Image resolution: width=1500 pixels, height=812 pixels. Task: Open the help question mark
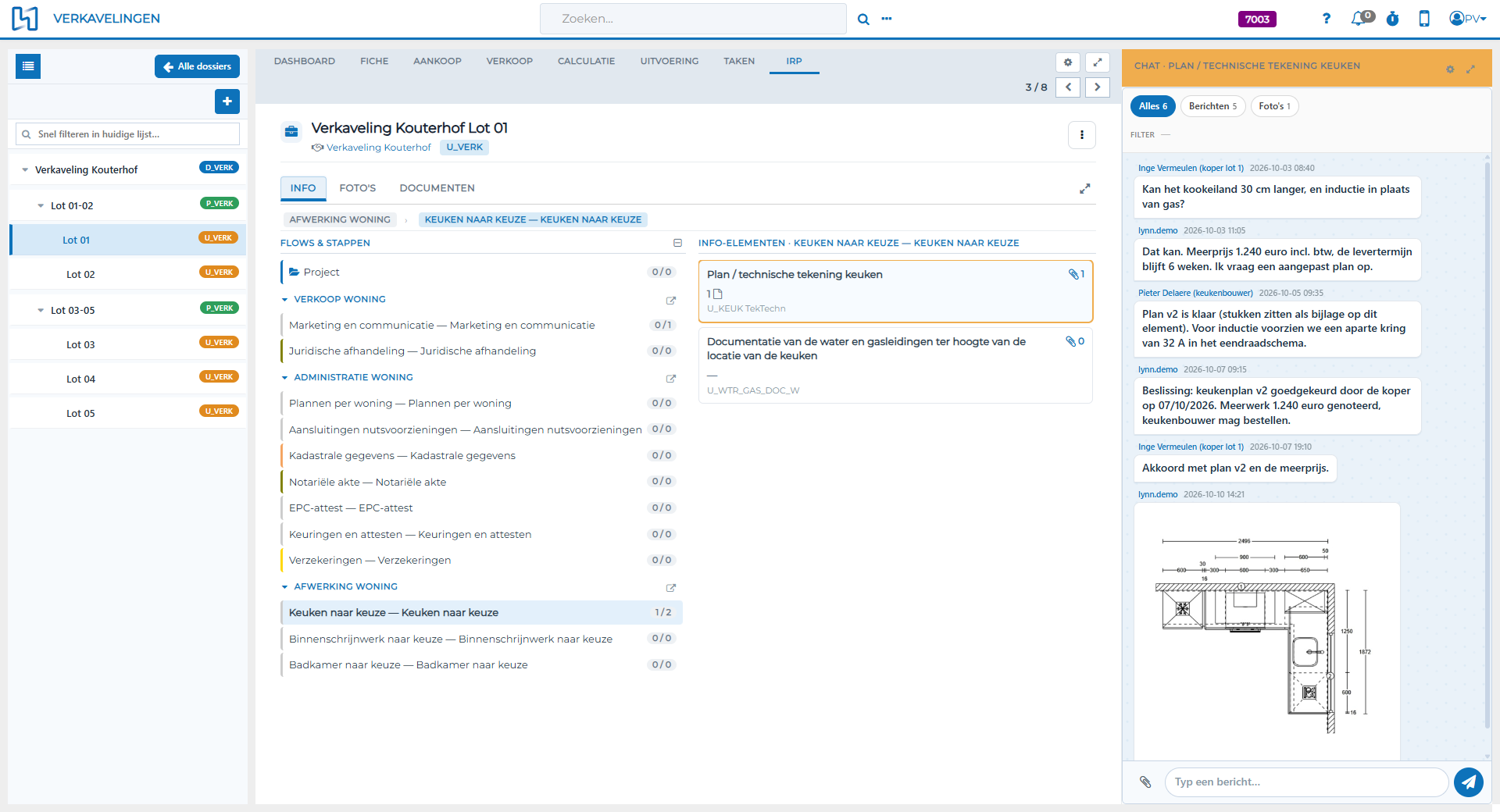pyautogui.click(x=1326, y=19)
